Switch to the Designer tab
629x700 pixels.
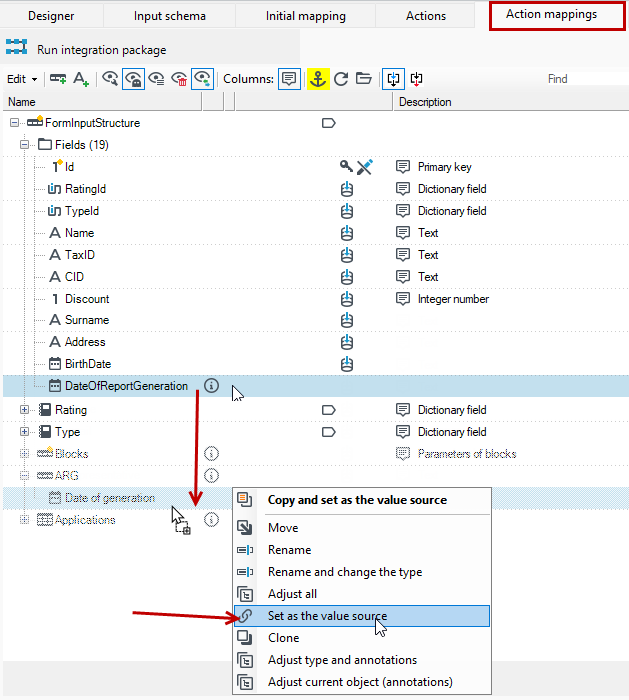click(51, 16)
